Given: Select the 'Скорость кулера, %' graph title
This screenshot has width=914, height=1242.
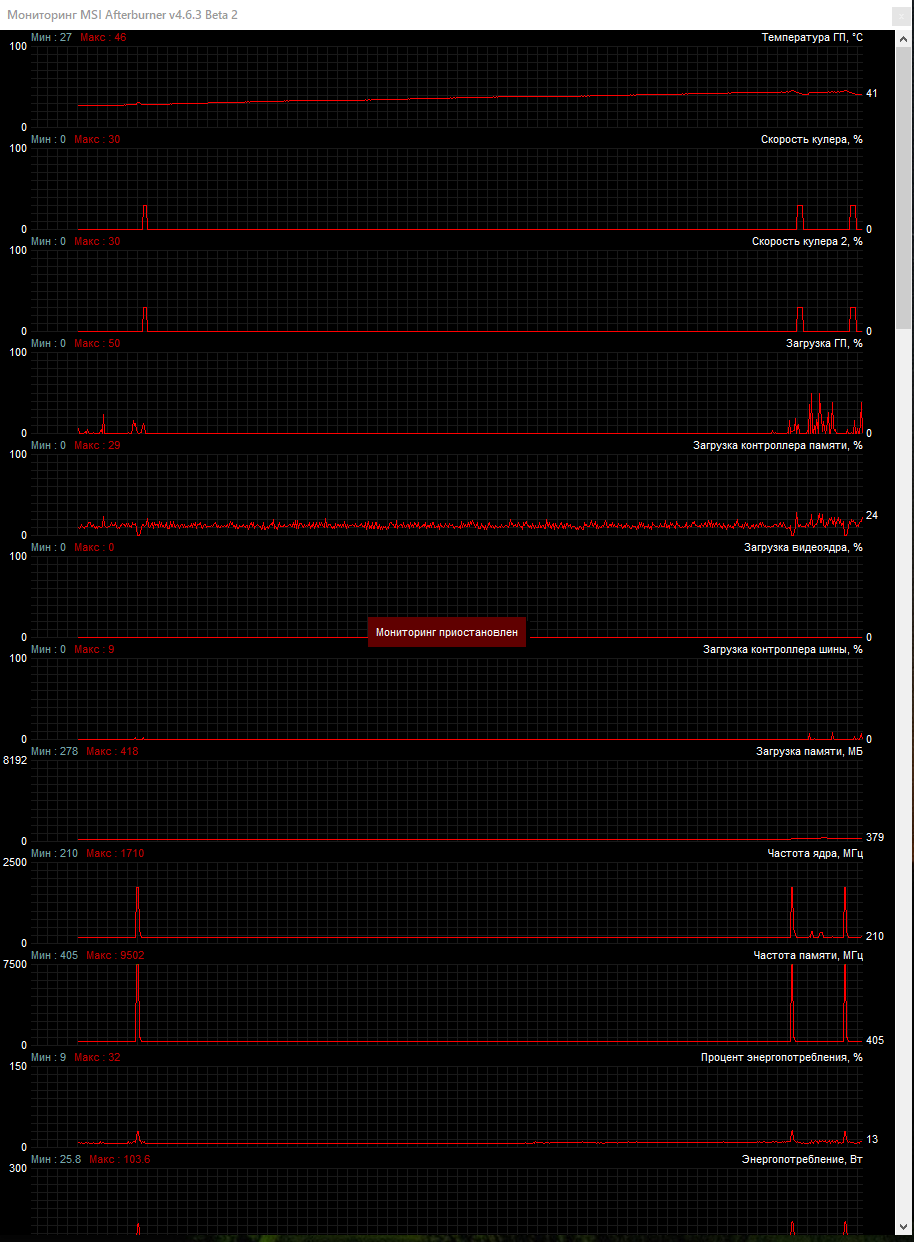Looking at the screenshot, I should [811, 139].
